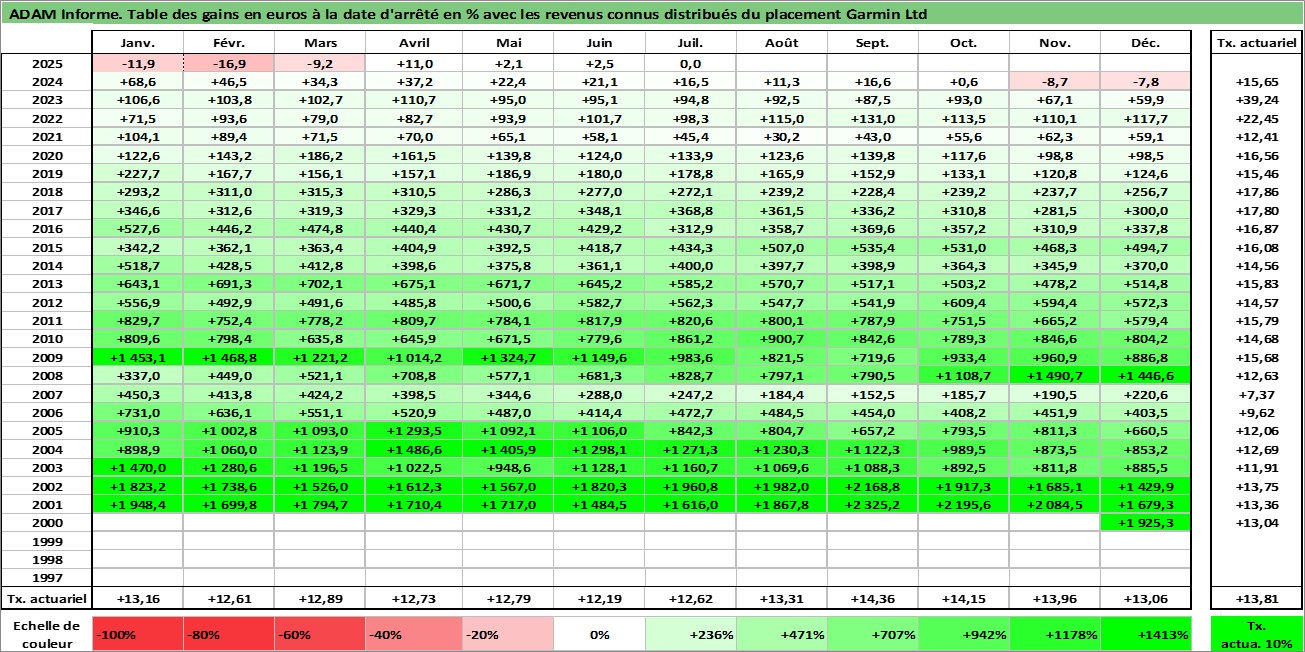The image size is (1305, 652).
Task: Click the -8,7 cell for November 2024
Action: 1055,81
